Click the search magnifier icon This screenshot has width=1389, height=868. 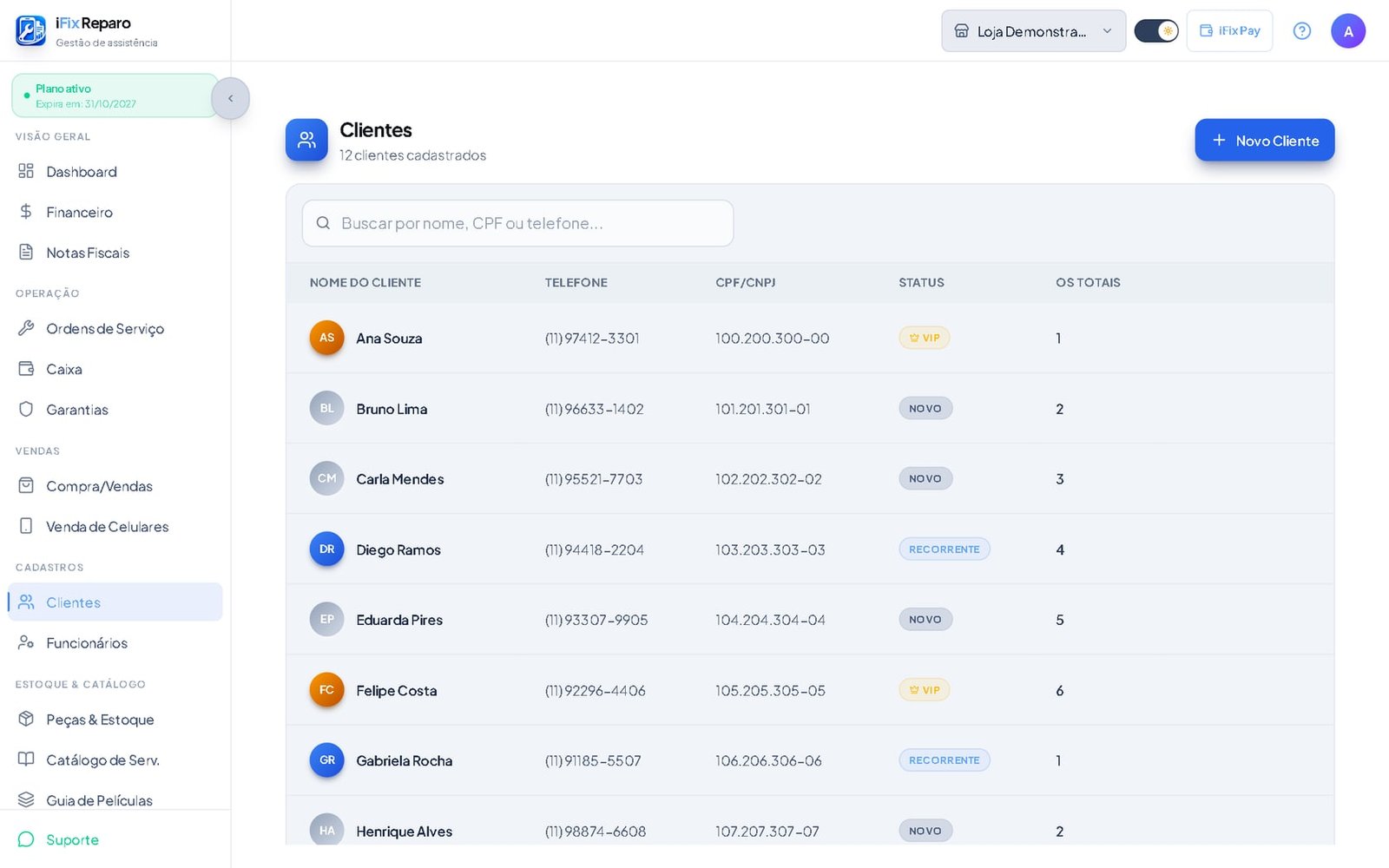tap(323, 223)
